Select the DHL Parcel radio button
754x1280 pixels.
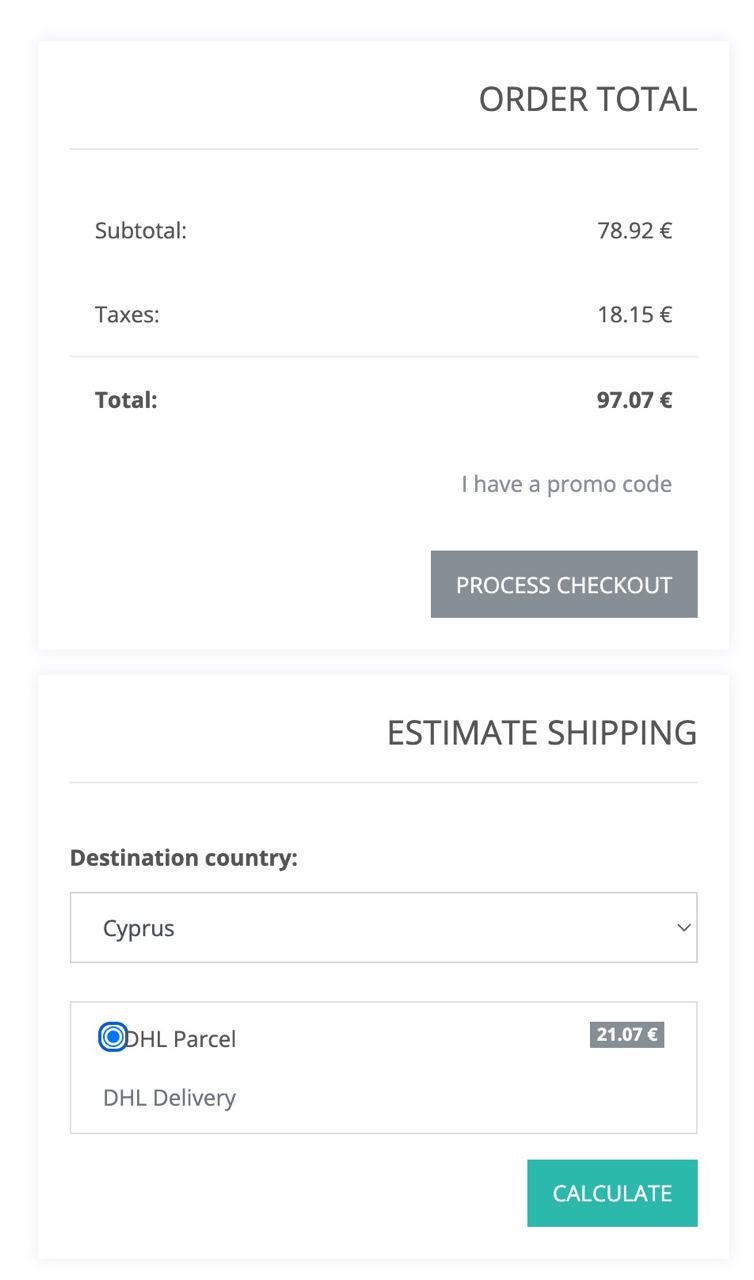point(113,1038)
